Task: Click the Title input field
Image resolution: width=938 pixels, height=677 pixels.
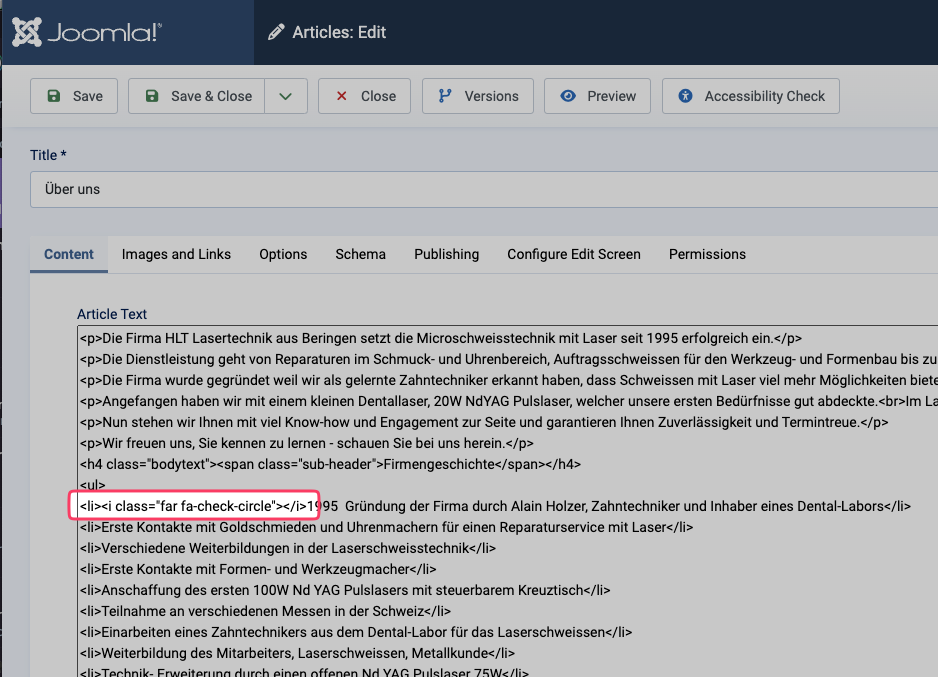Action: click(x=484, y=190)
